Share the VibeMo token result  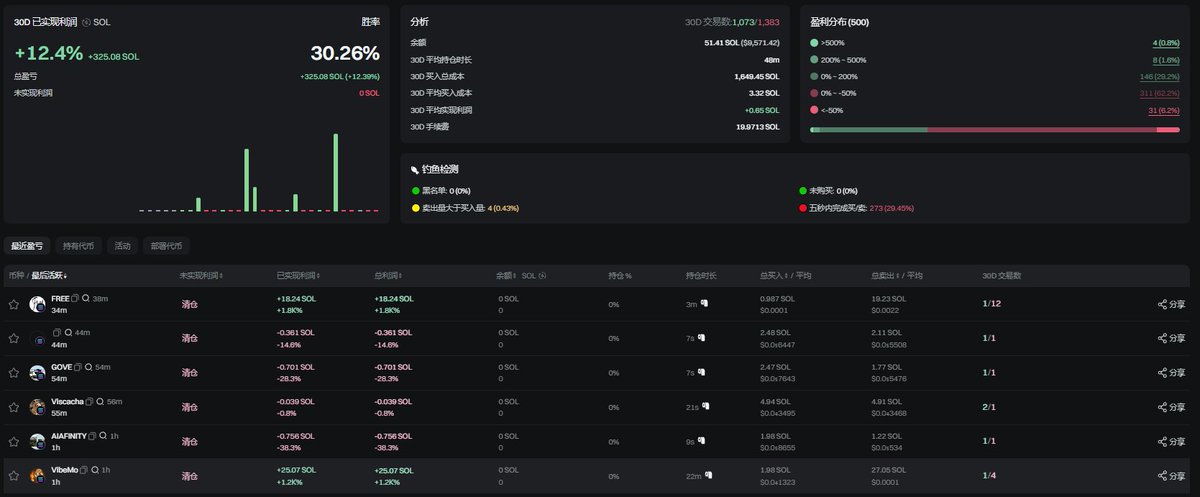pyautogui.click(x=1172, y=476)
